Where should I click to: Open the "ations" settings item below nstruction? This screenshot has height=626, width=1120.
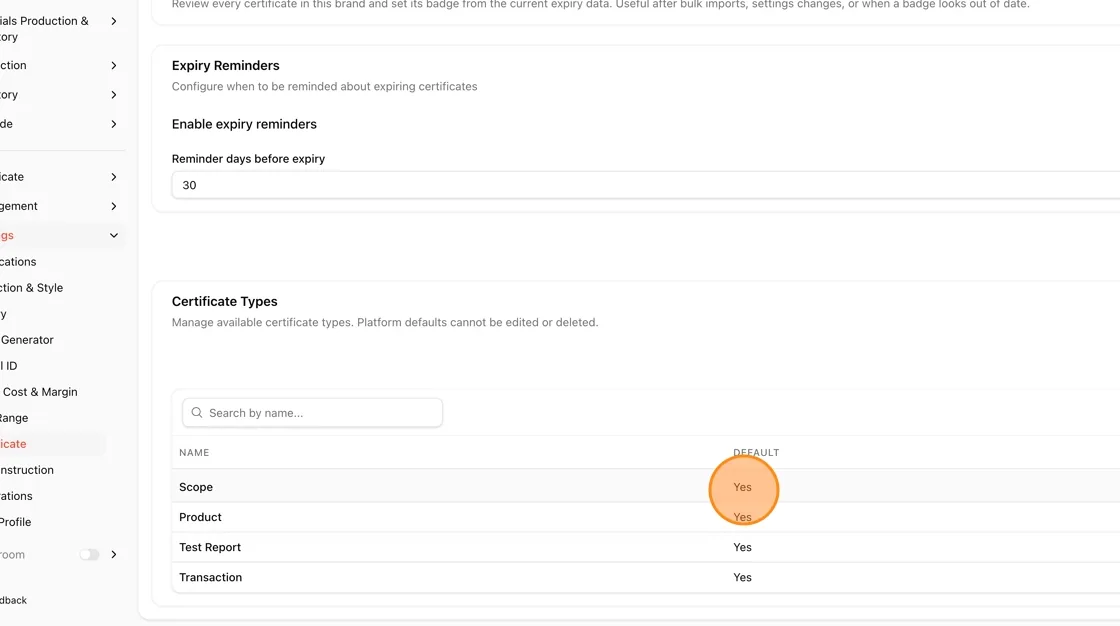pos(16,496)
